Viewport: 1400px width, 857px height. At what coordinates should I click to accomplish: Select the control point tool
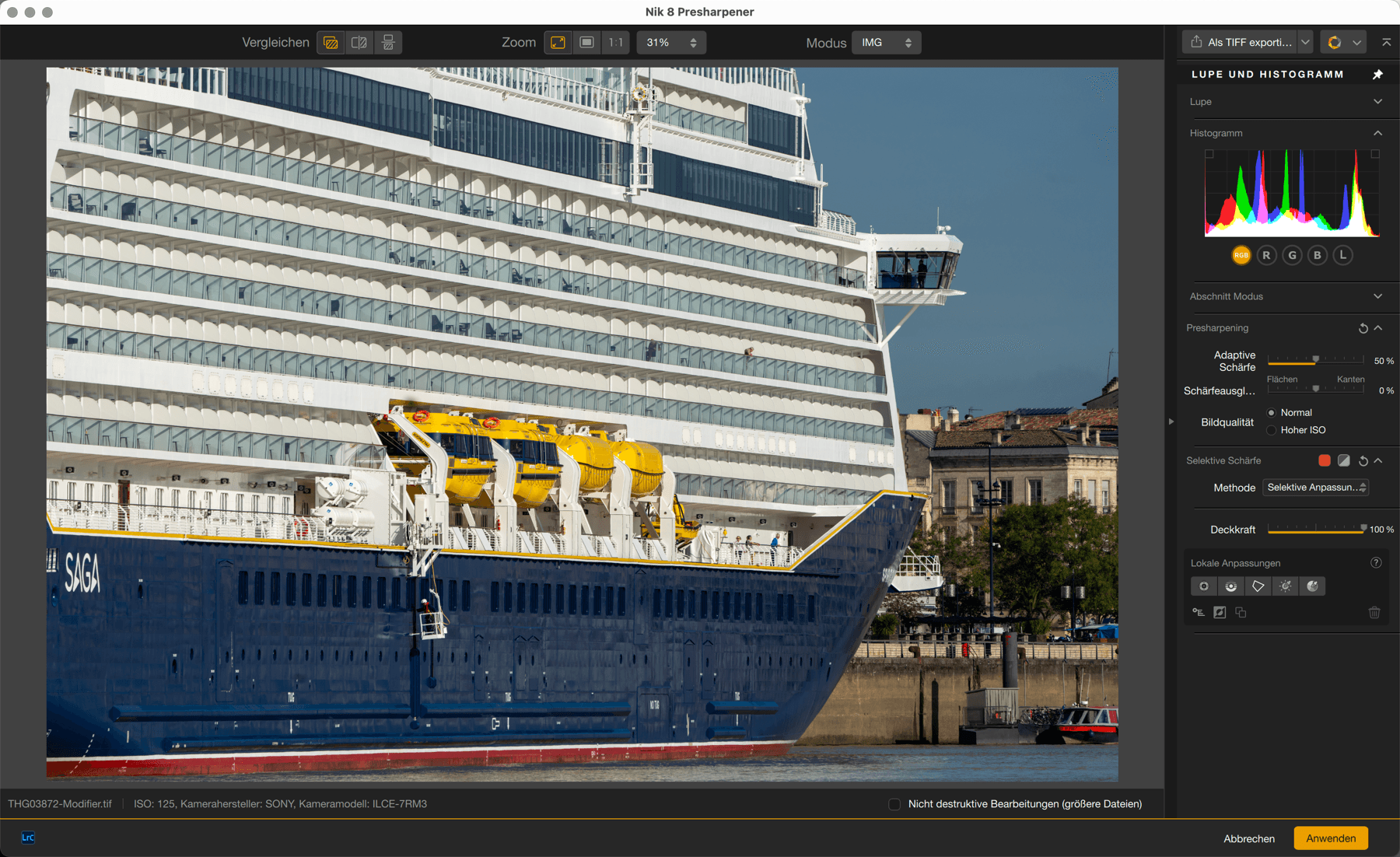(x=1204, y=586)
